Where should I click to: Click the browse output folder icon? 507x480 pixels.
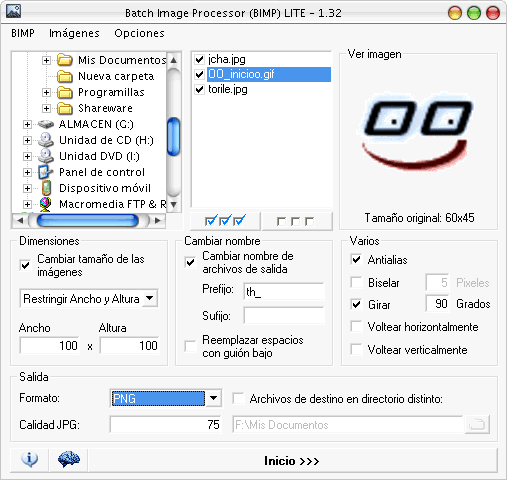pyautogui.click(x=477, y=425)
